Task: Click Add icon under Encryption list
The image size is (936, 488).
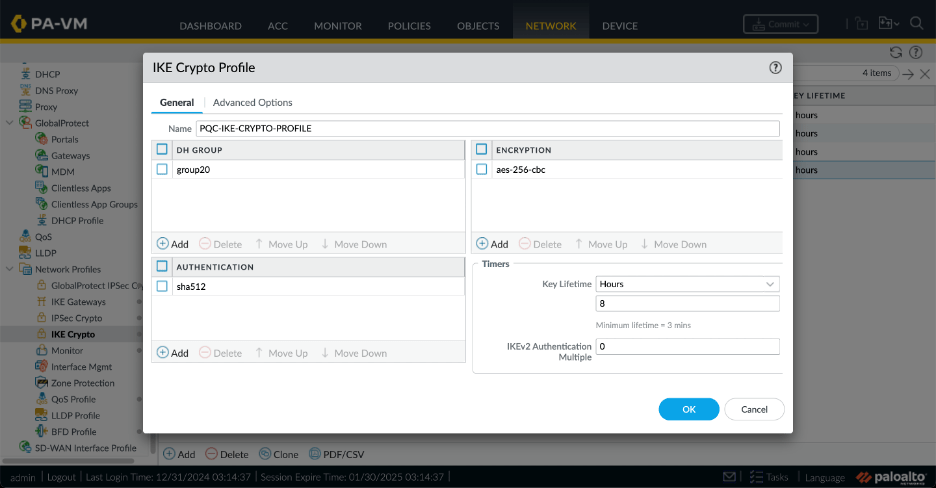Action: click(x=482, y=244)
